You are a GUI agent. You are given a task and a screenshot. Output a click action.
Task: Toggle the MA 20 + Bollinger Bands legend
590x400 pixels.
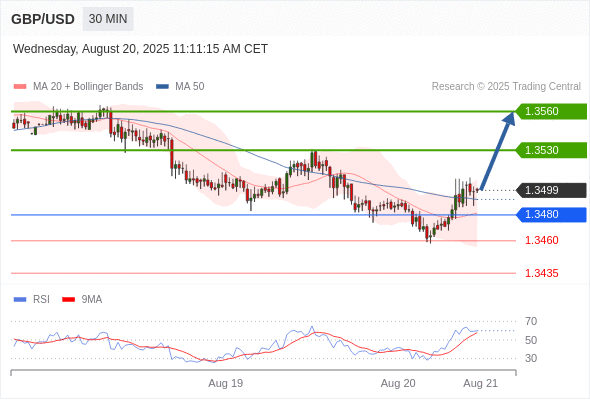(78, 87)
